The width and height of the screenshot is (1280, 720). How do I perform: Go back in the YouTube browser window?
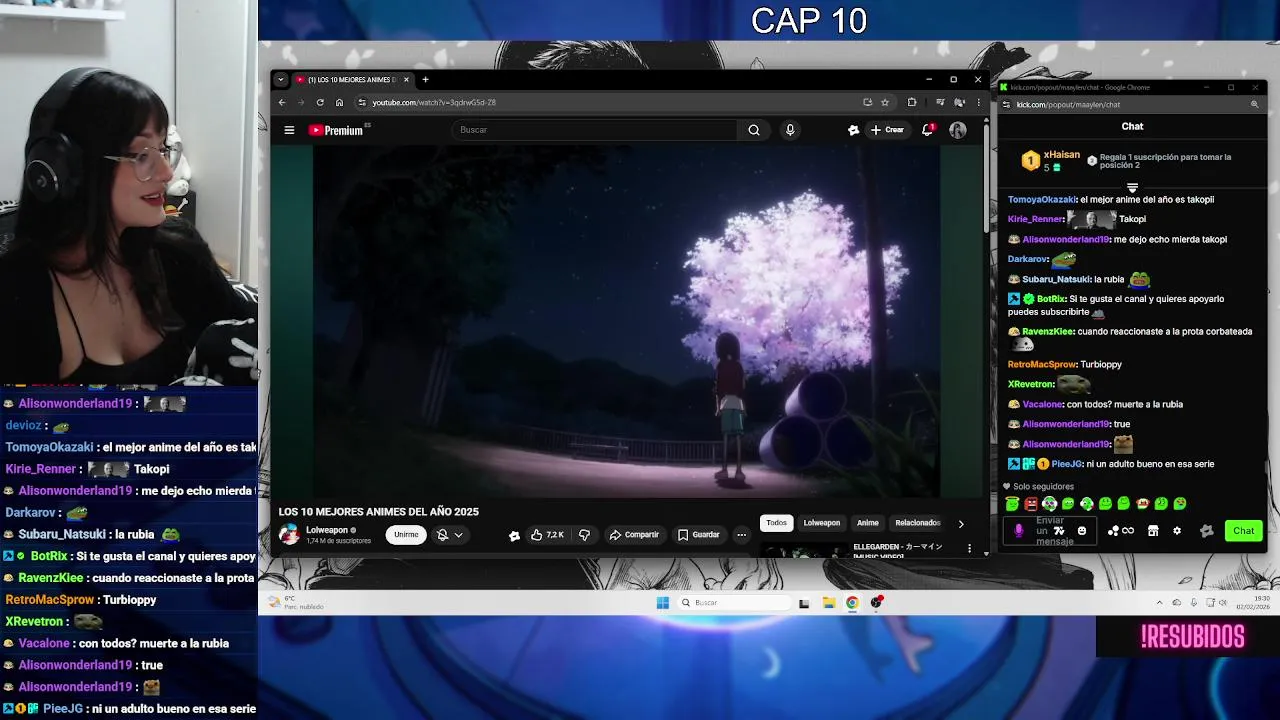tap(282, 102)
